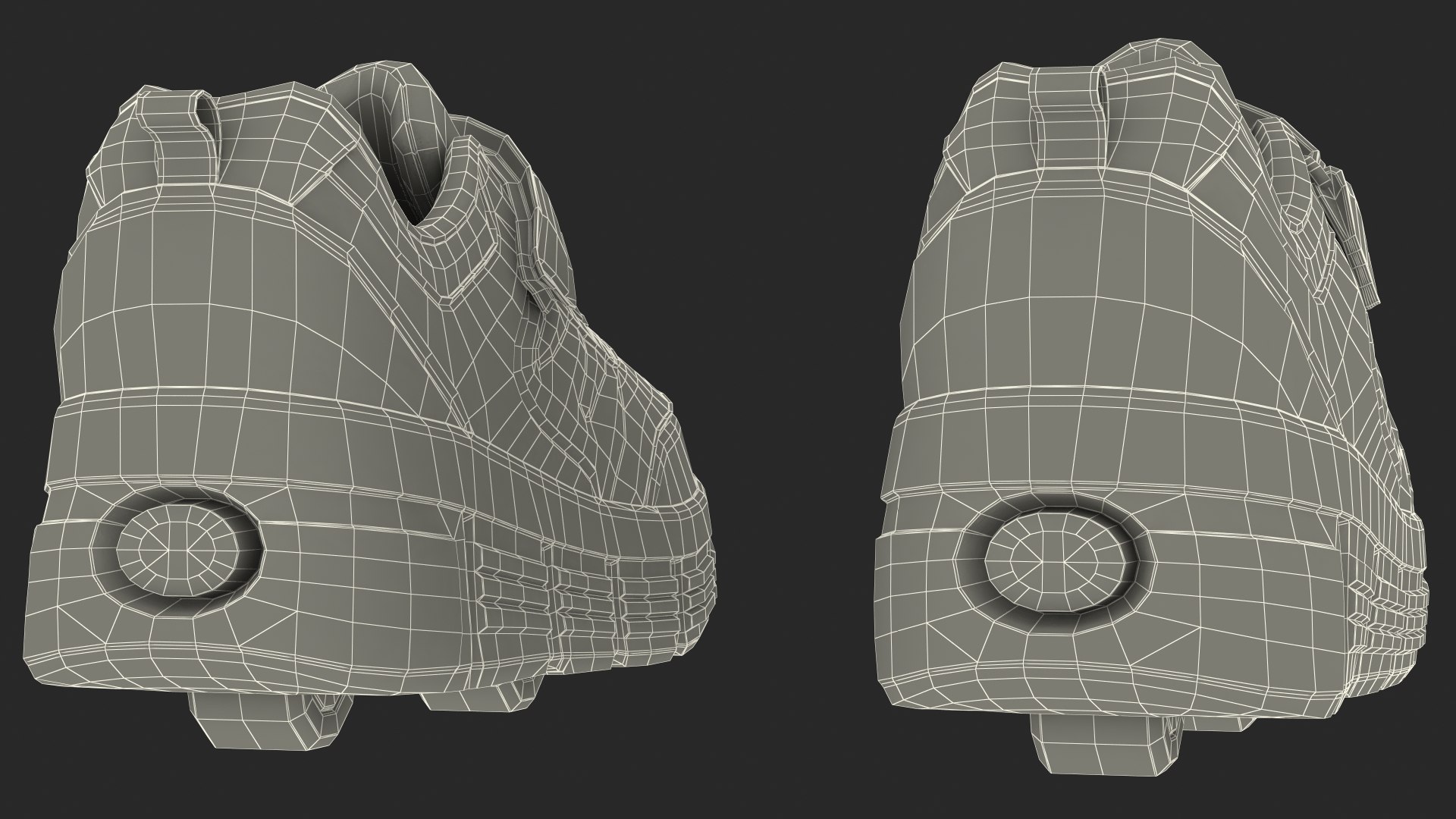This screenshot has height=819, width=1456.
Task: Click the left shoe's oval heel emblem
Action: coord(177,549)
